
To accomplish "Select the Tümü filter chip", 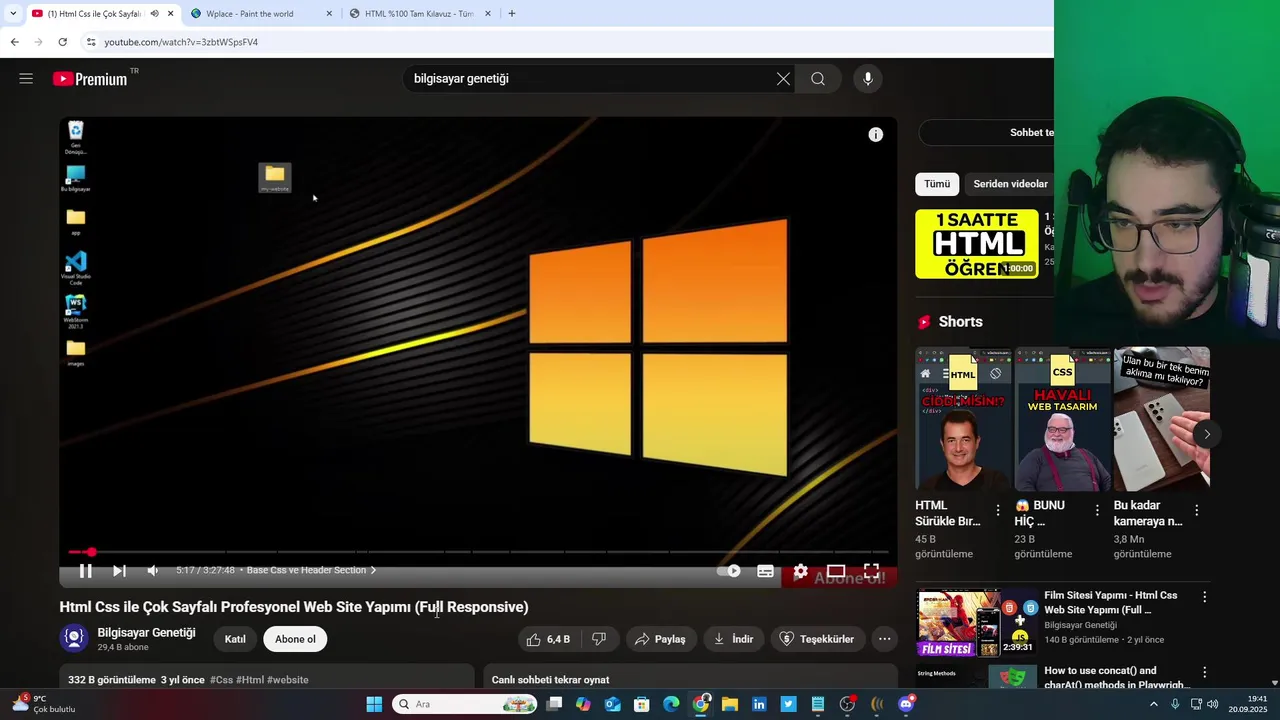I will tap(937, 184).
